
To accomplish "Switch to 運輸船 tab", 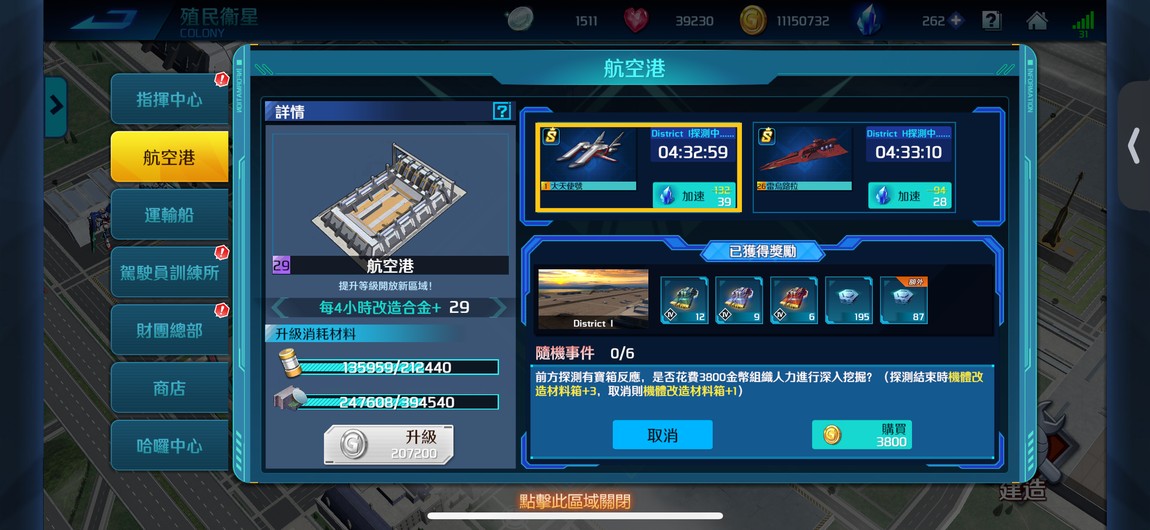I will point(169,215).
